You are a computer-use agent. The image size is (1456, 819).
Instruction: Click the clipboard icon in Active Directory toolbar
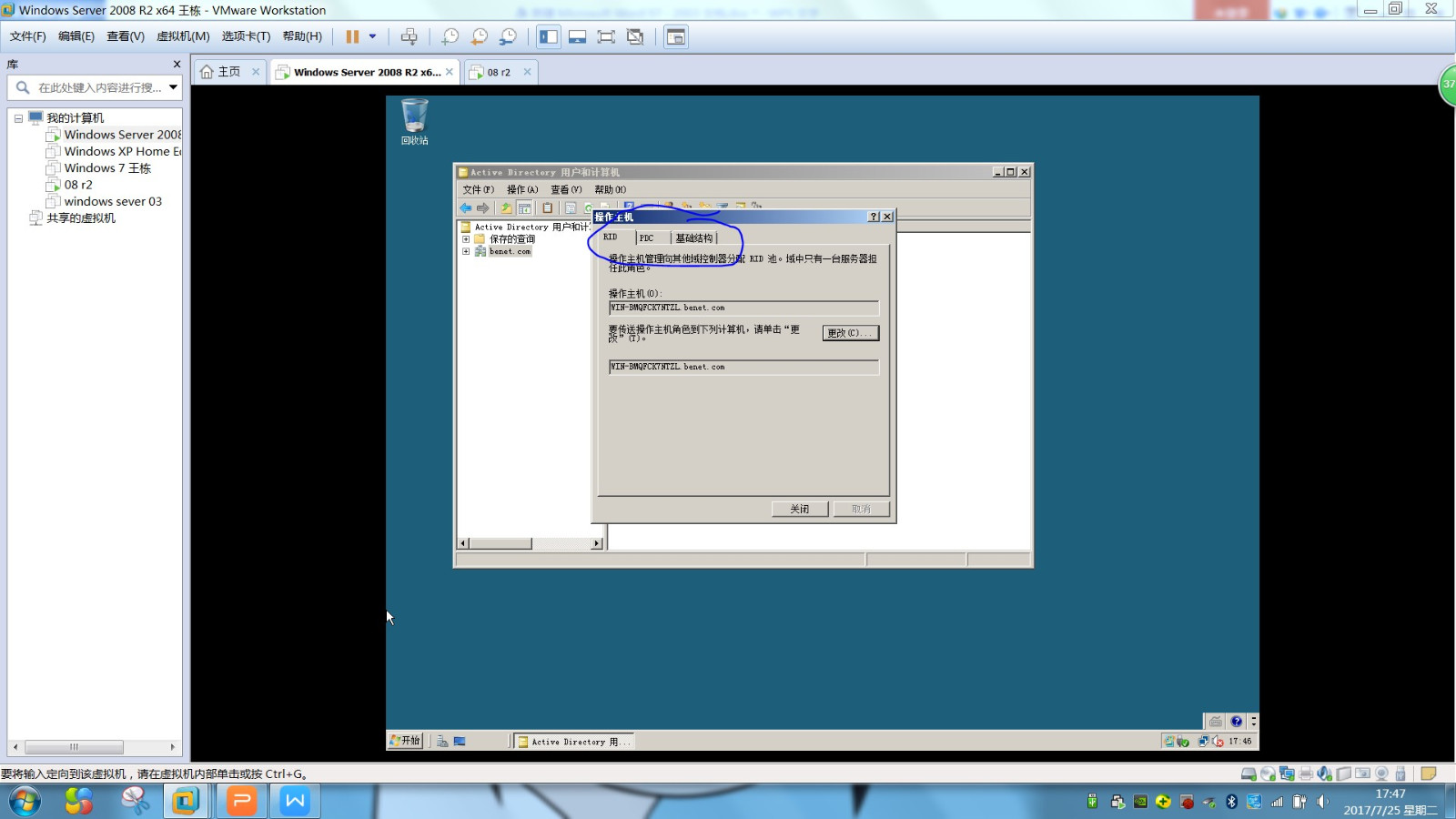(548, 207)
